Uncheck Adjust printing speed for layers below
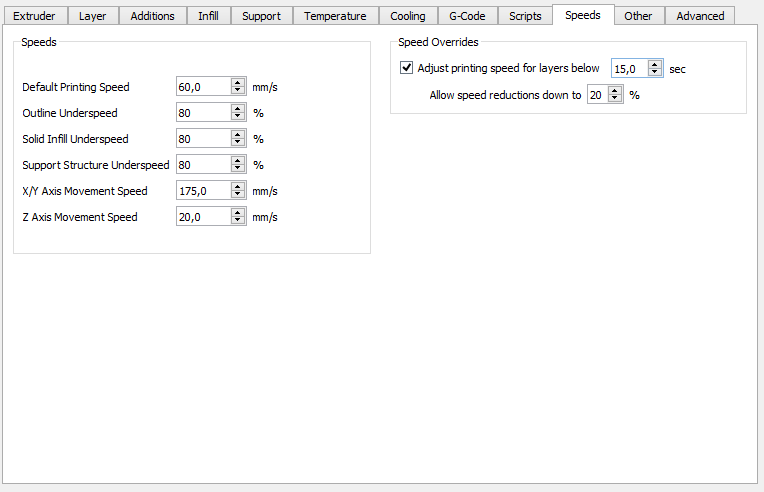The height and width of the screenshot is (492, 764). (406, 67)
